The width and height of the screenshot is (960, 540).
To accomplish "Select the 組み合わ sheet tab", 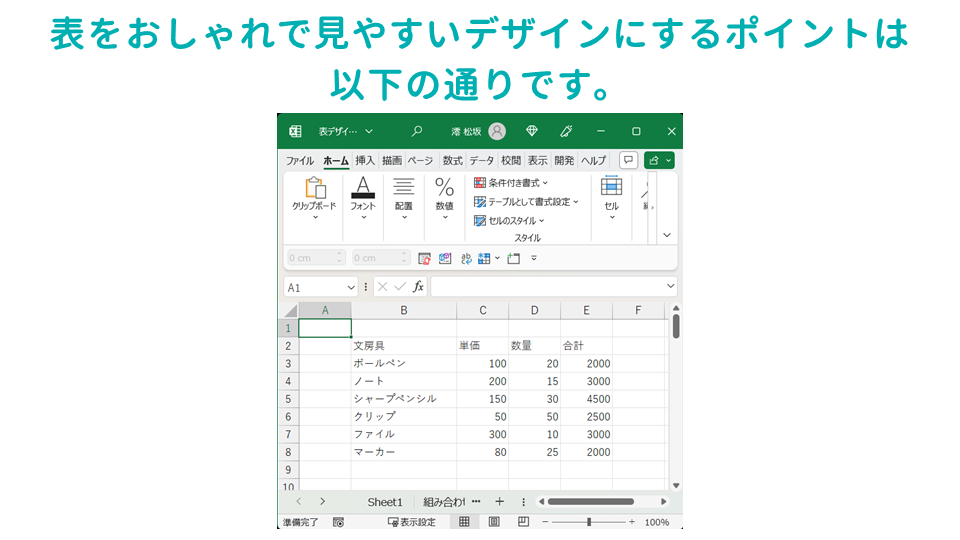I will tap(444, 502).
